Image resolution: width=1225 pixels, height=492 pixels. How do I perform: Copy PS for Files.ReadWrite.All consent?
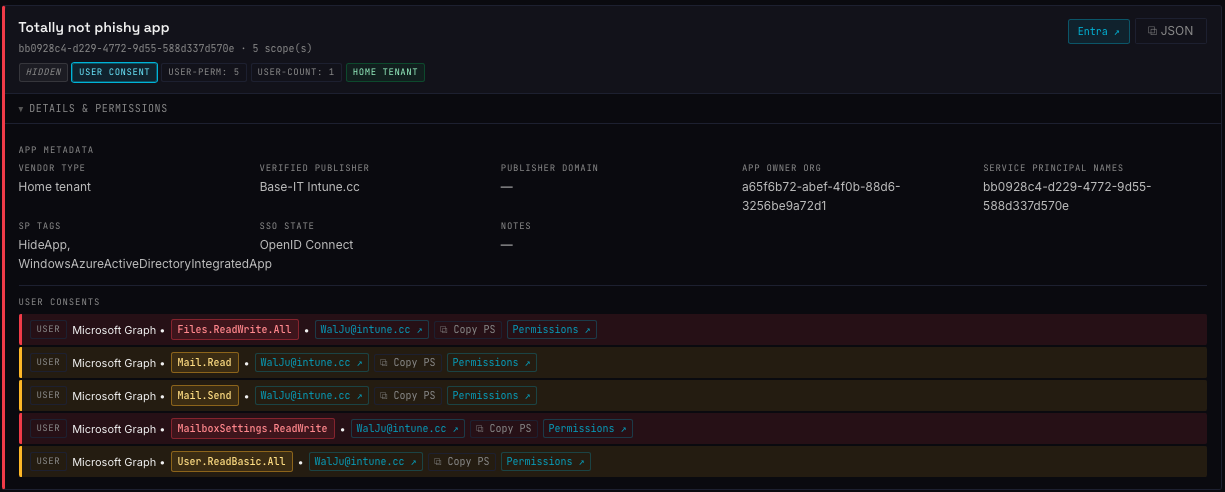point(468,329)
